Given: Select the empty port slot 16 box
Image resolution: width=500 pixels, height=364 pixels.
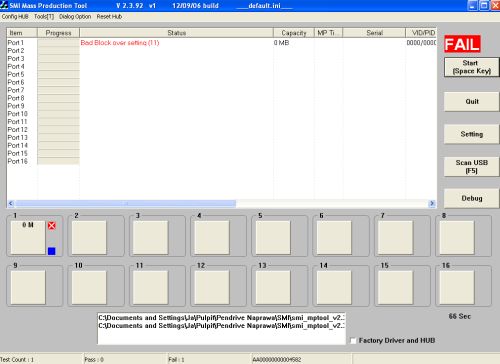Looking at the screenshot, I should tap(457, 287).
